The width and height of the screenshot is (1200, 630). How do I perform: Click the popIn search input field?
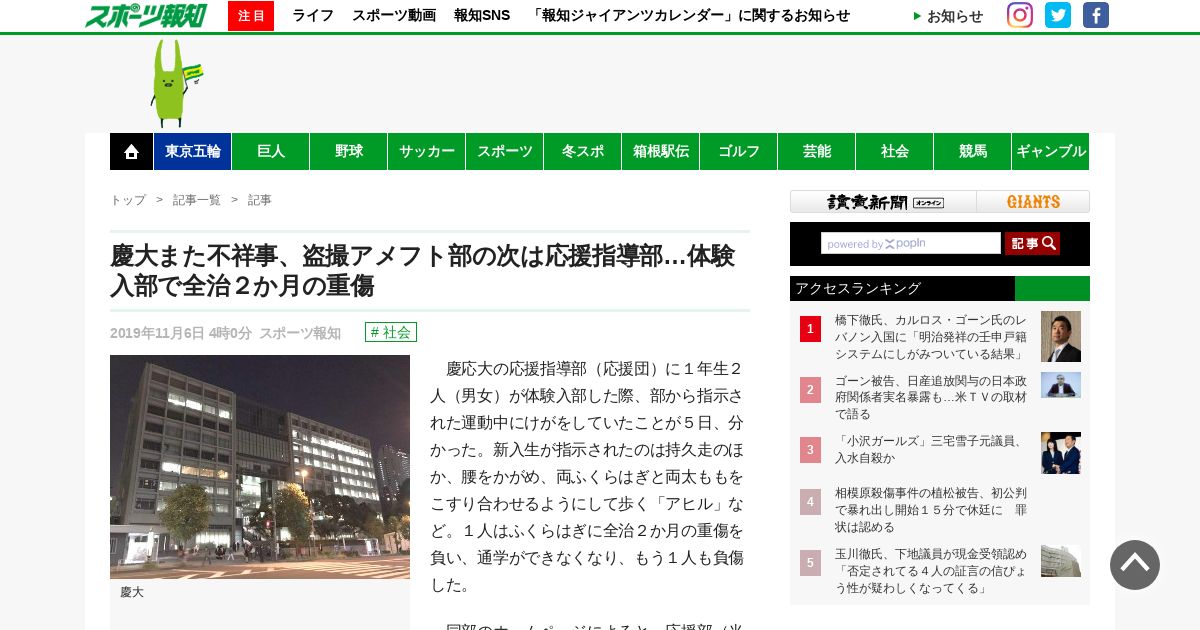click(x=911, y=243)
